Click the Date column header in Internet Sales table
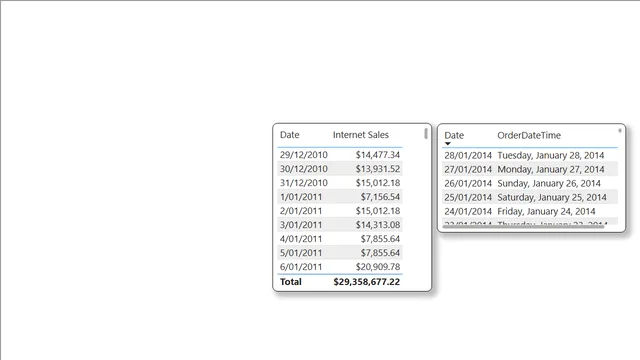This screenshot has width=640, height=360. coord(289,135)
